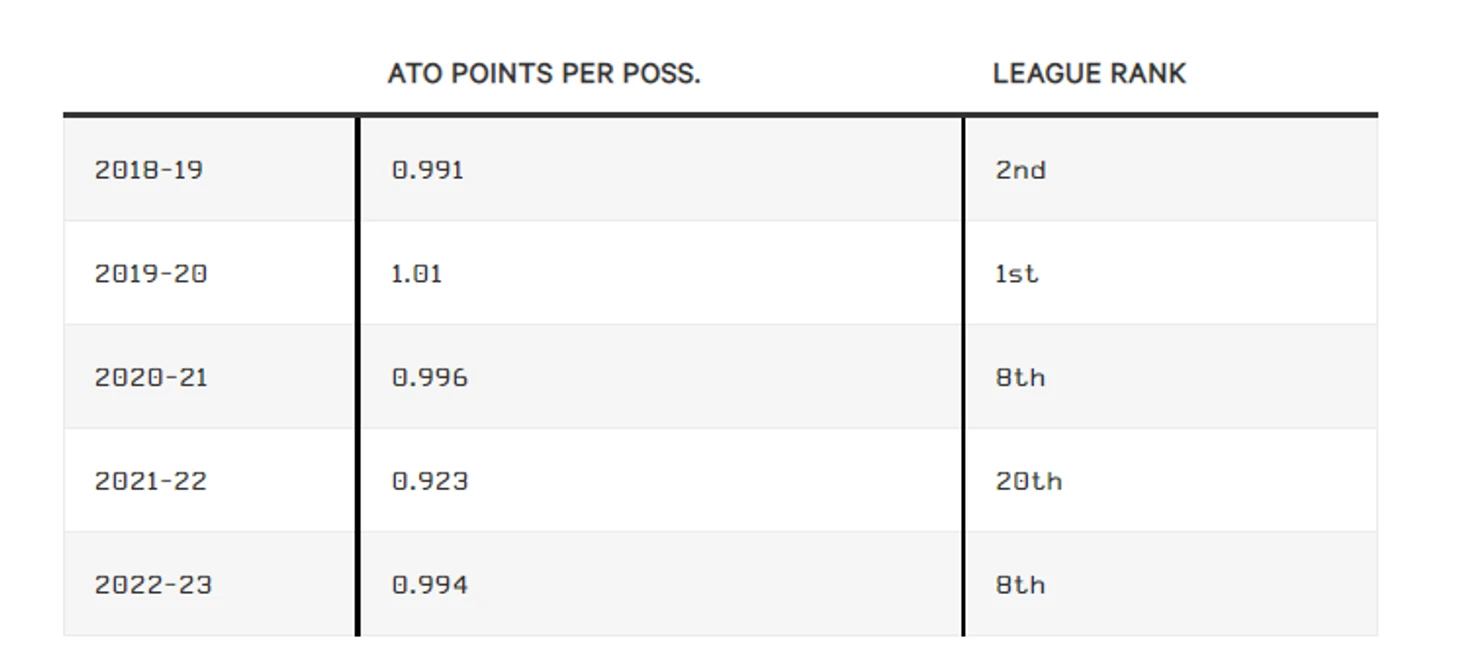Click the 0.994 points value
This screenshot has height=662, width=1460.
429,585
